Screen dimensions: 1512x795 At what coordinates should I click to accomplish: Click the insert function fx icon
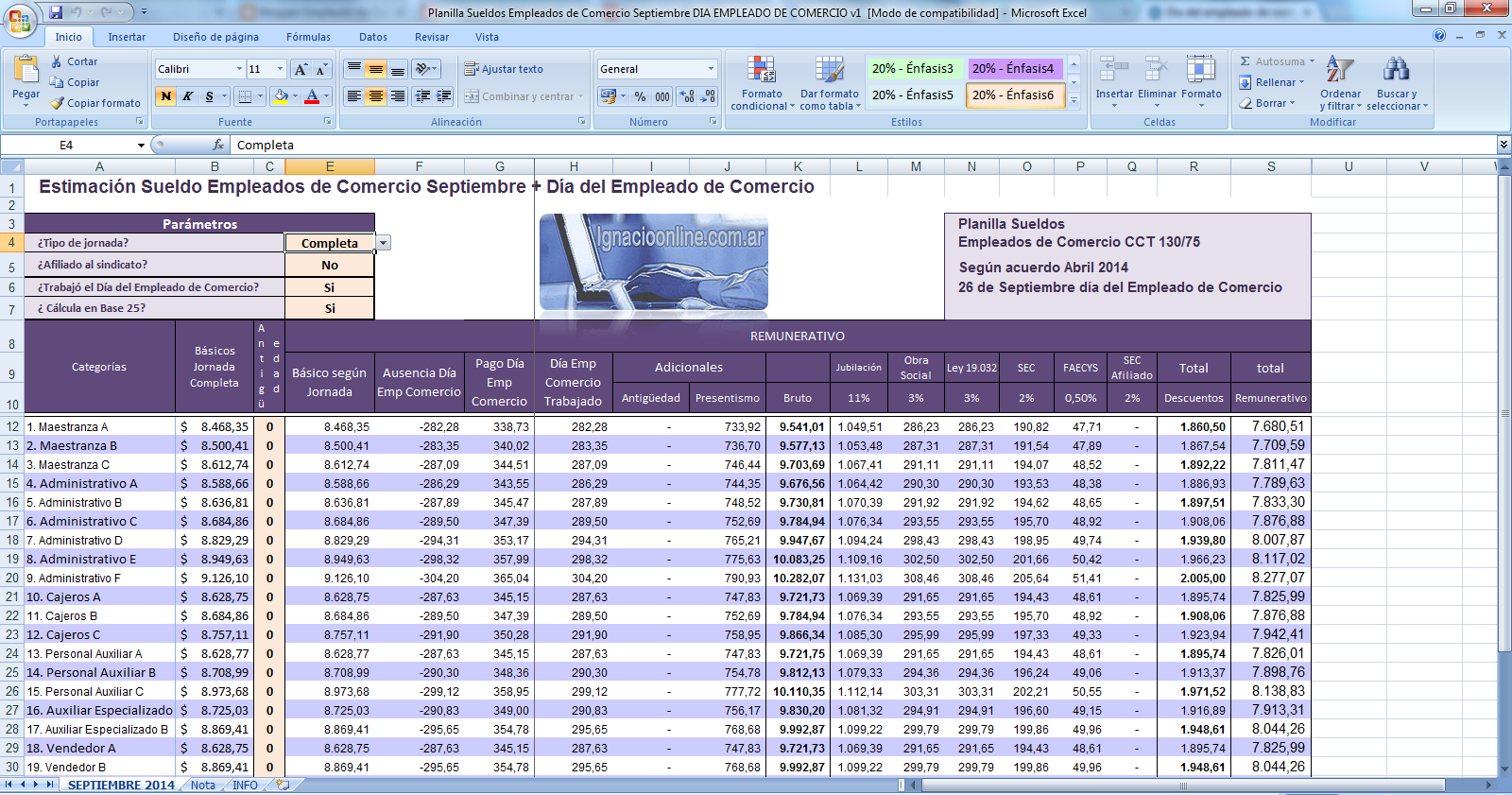pos(218,145)
